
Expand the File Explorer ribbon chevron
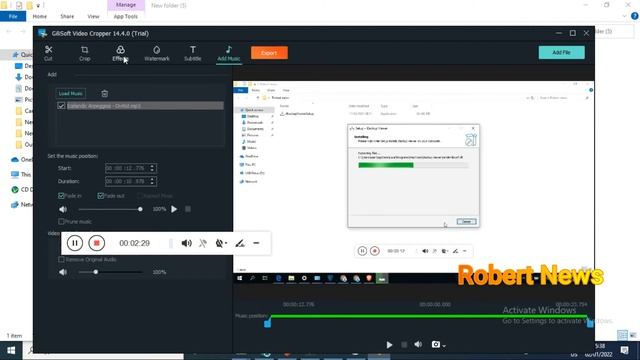point(624,16)
